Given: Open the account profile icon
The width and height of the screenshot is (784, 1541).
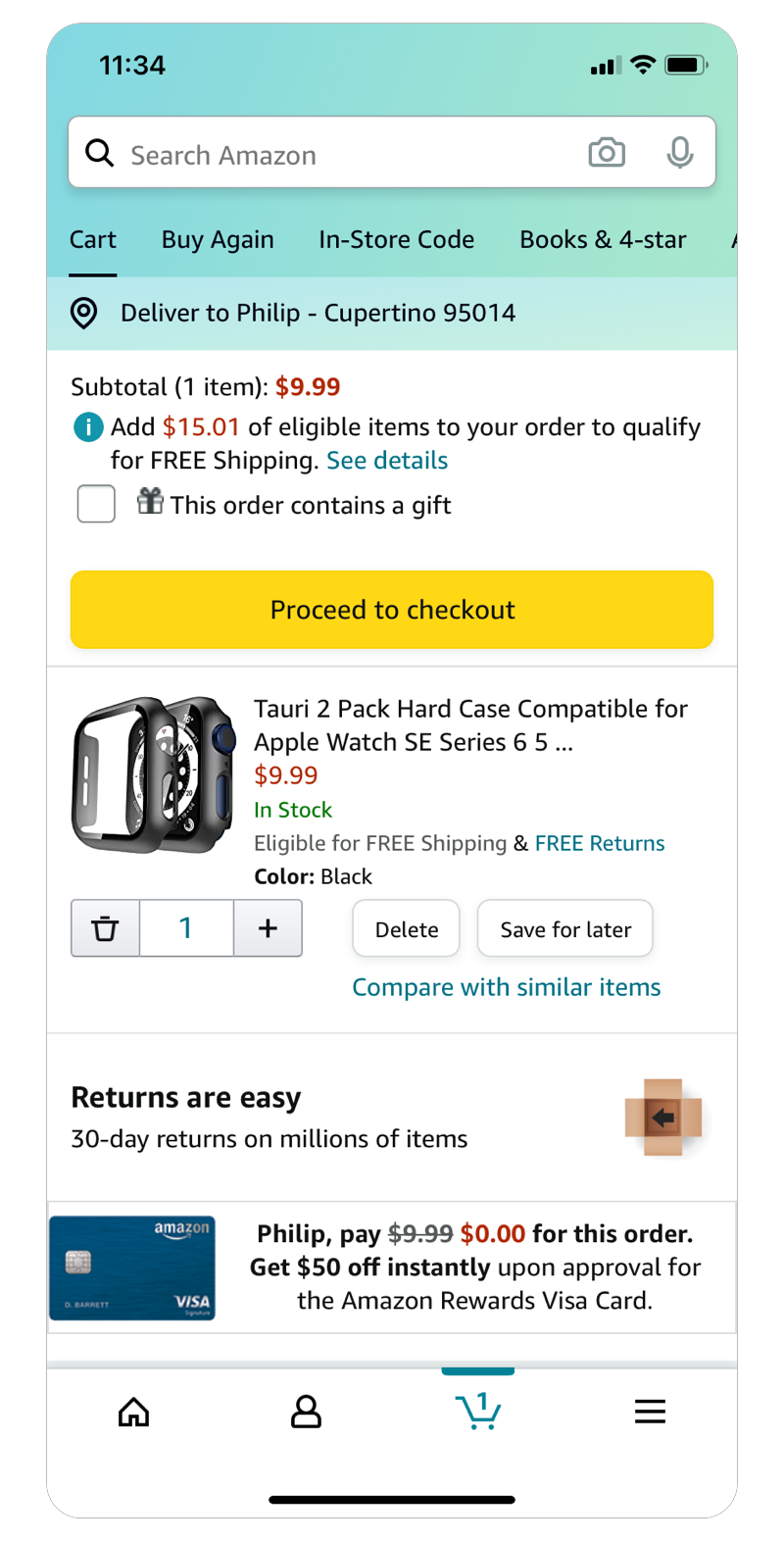Looking at the screenshot, I should click(306, 1412).
